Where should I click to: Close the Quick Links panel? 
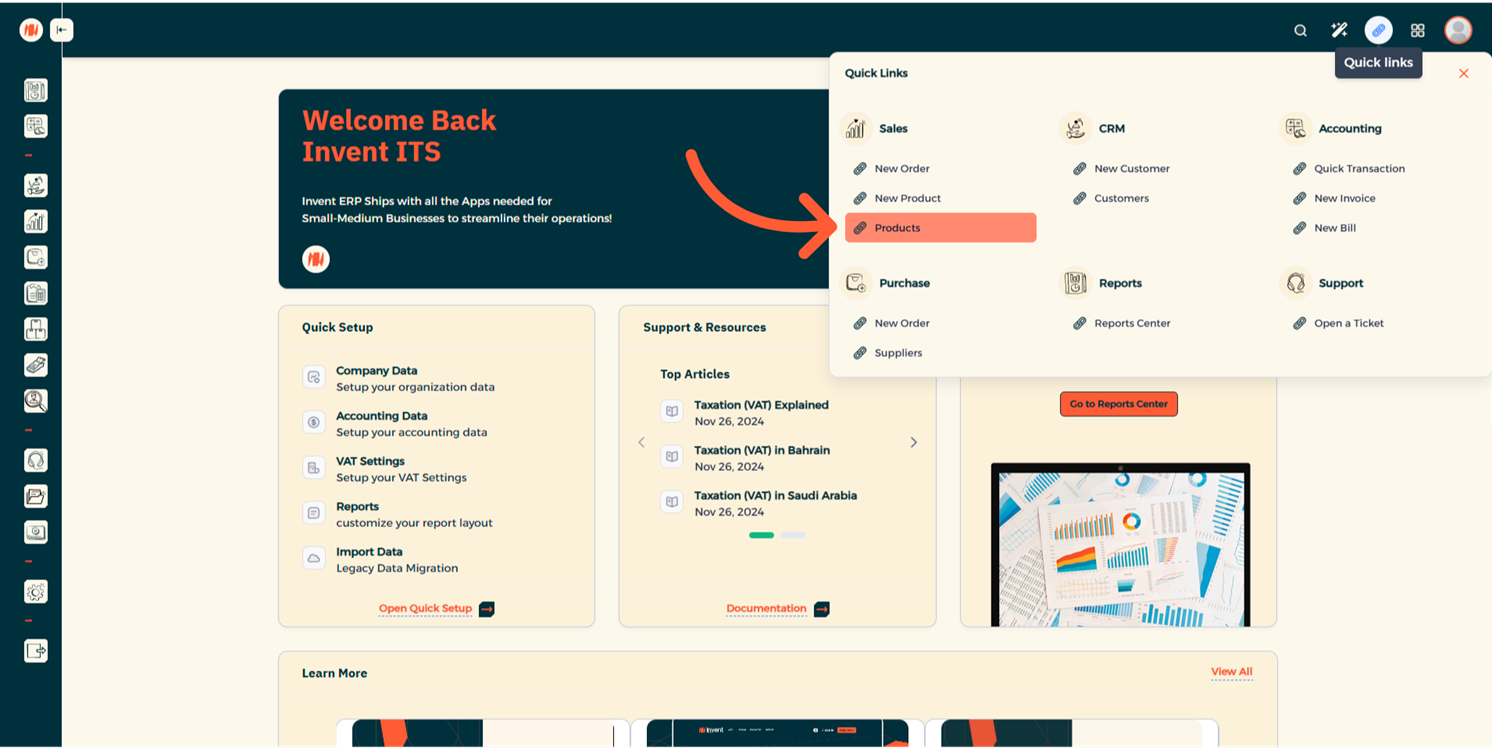click(x=1463, y=74)
